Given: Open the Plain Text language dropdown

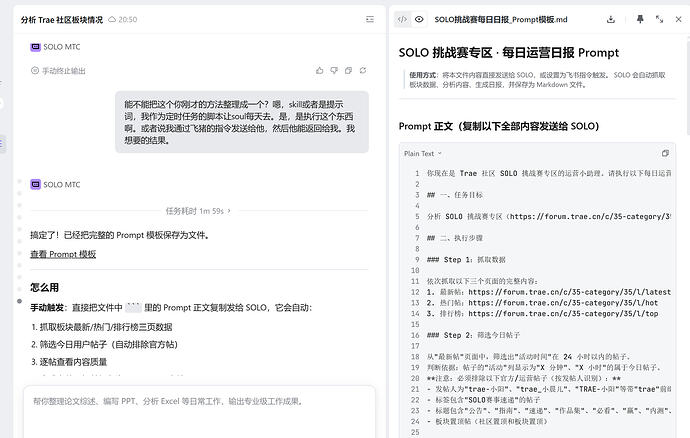Looking at the screenshot, I should click(422, 154).
